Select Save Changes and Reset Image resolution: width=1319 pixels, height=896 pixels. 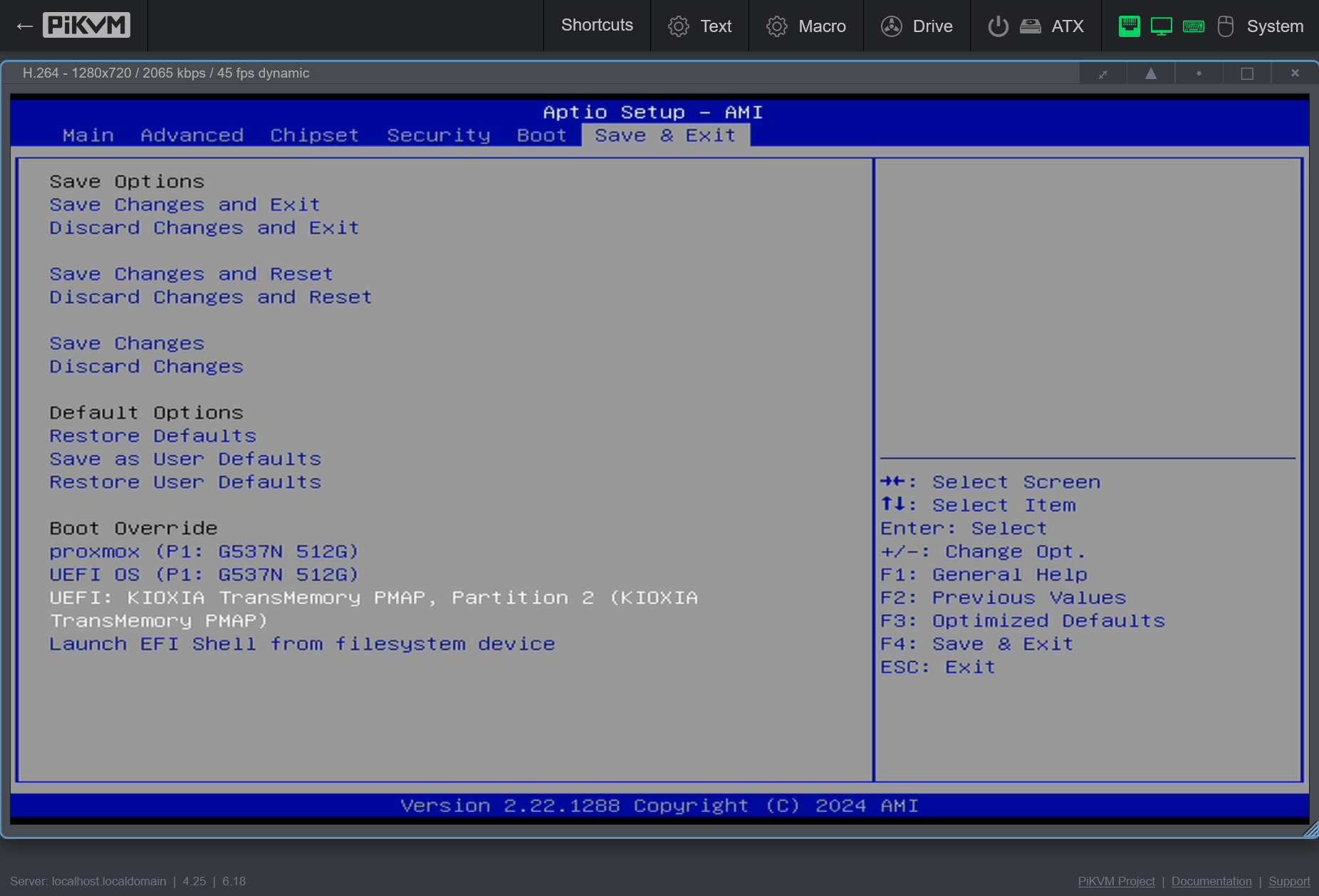point(192,274)
